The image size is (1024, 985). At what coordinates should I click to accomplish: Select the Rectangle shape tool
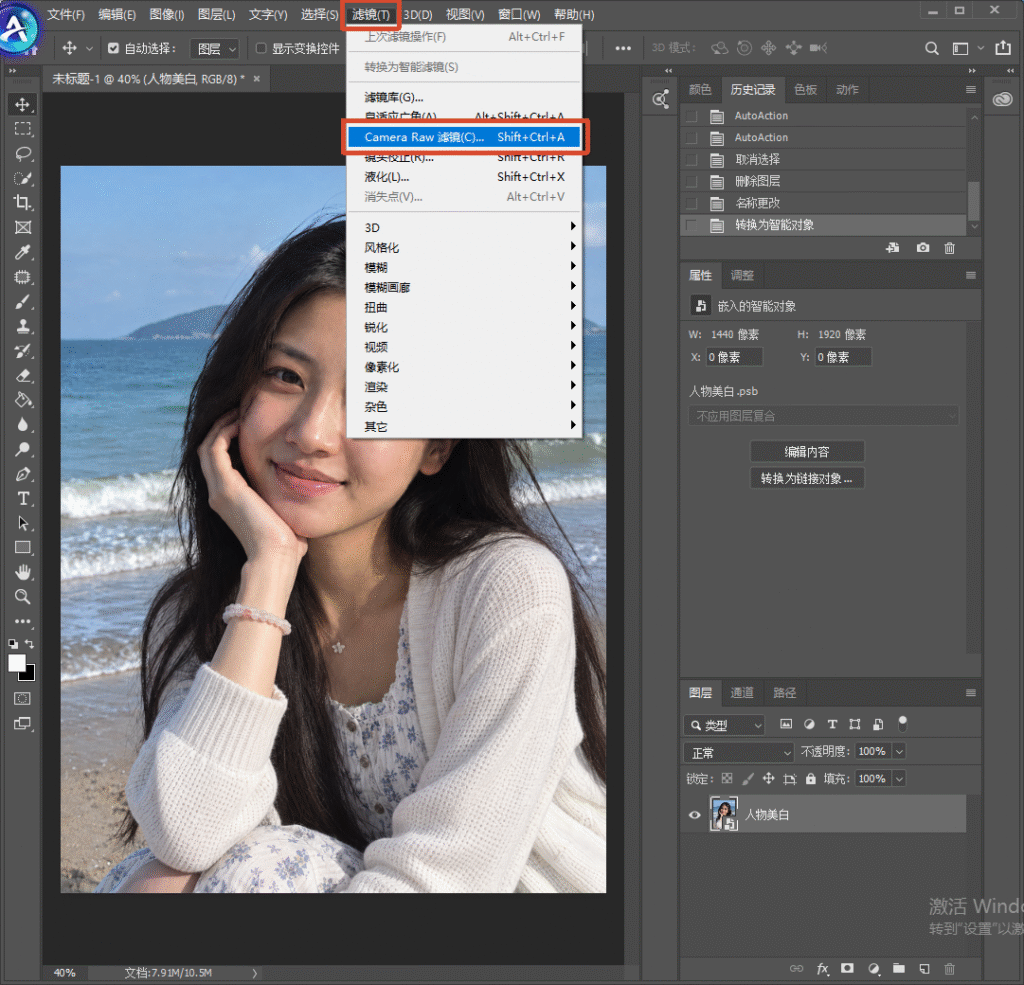[23, 547]
